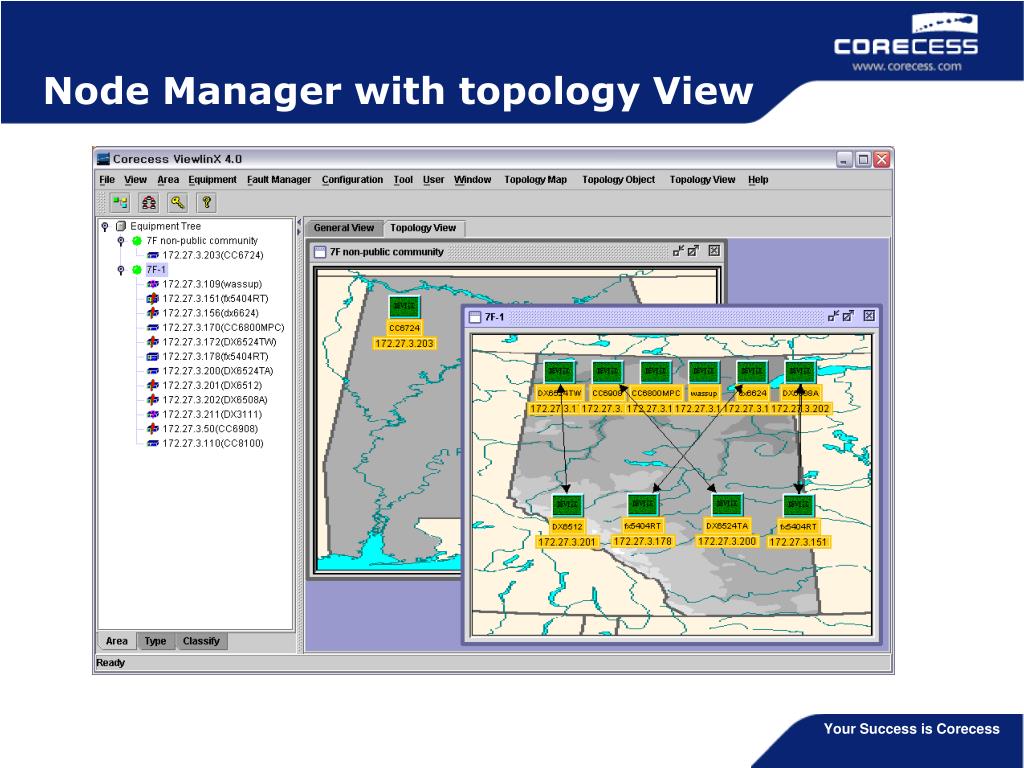Click the red network tree toolbar icon
This screenshot has width=1024, height=768.
click(149, 202)
